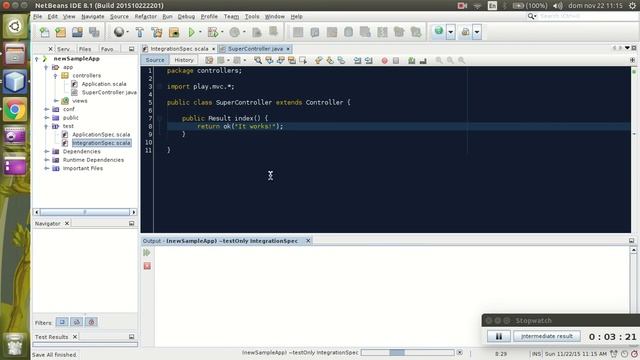Toggle the first Navigator filter button
The width and height of the screenshot is (640, 360).
click(62, 322)
